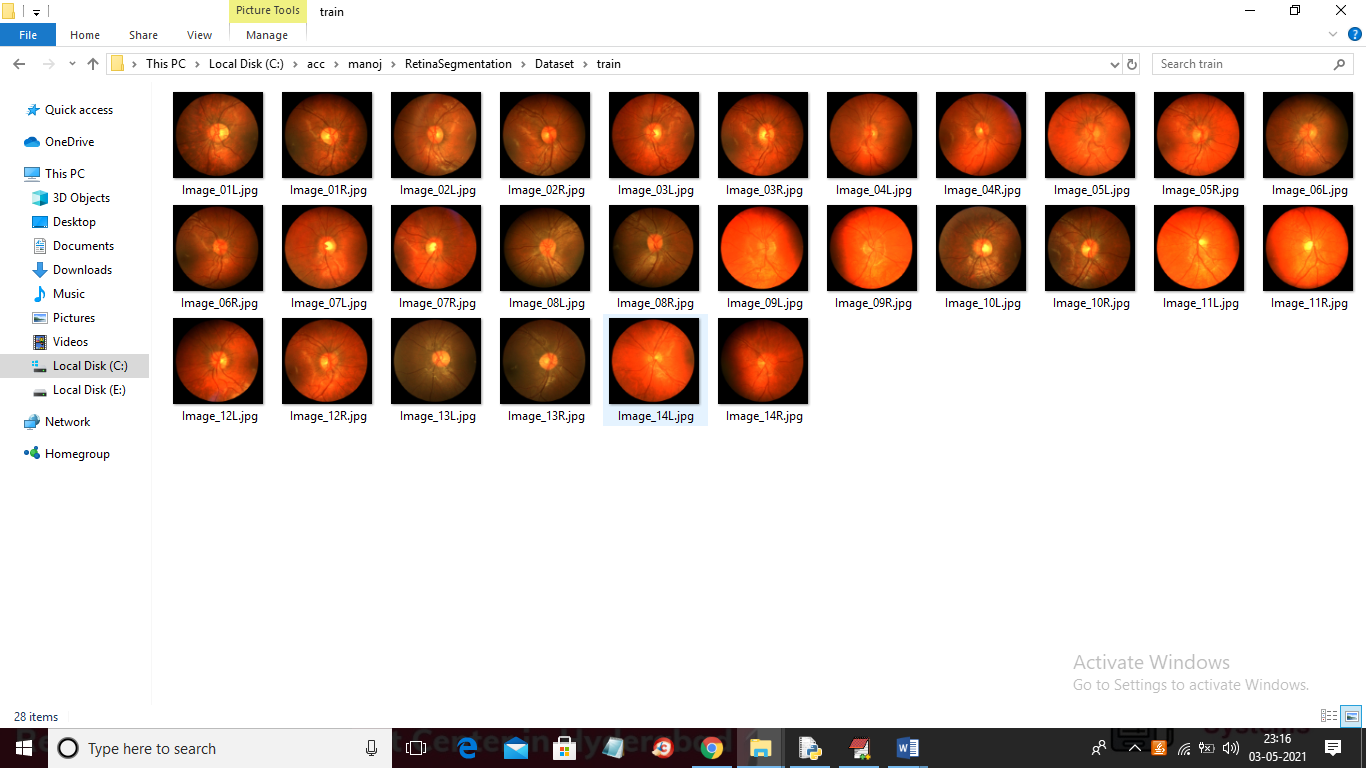Image resolution: width=1366 pixels, height=768 pixels.
Task: Open the View ribbon tab
Action: tap(199, 35)
